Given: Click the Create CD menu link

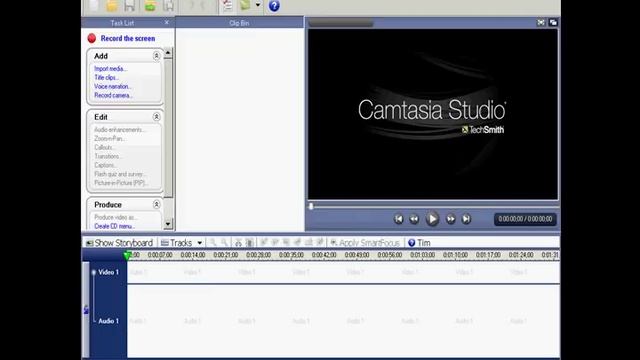Looking at the screenshot, I should click(x=114, y=226).
